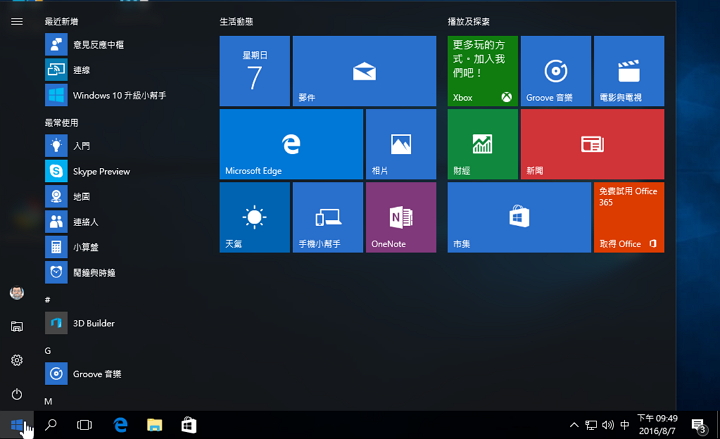Open taskbar search magnifier

point(51,425)
